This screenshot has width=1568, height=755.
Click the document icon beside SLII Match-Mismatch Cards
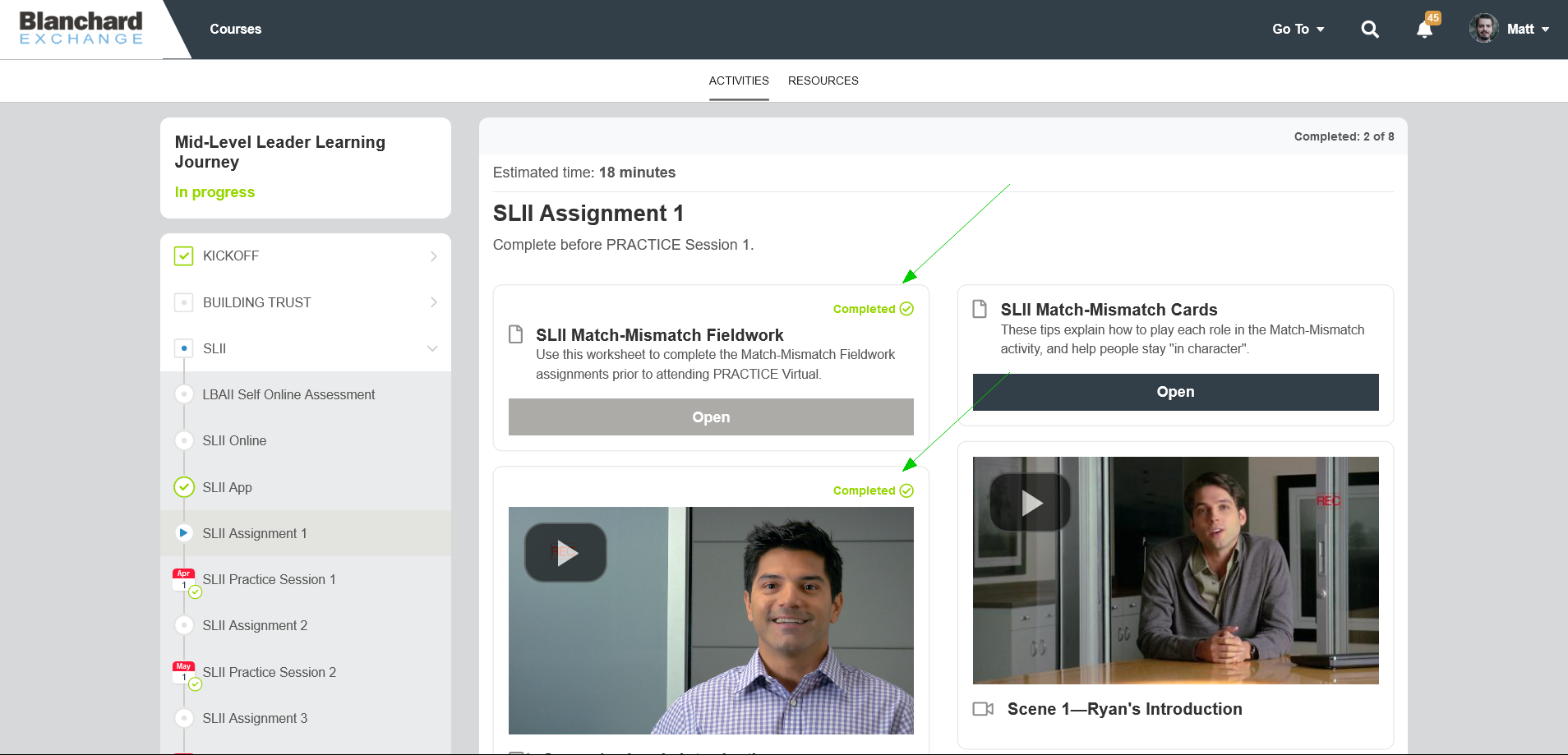(980, 309)
